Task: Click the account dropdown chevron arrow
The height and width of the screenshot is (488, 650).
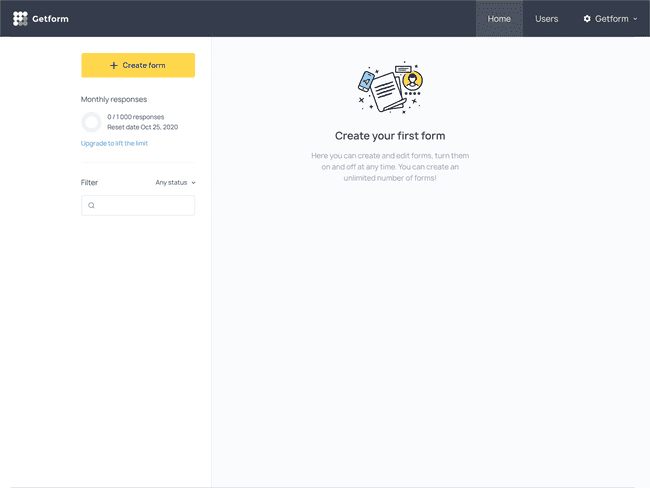Action: point(635,19)
